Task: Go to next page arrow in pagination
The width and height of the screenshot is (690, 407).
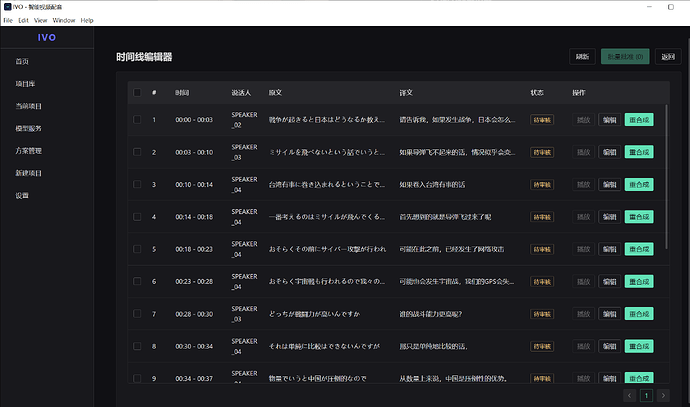Action: pos(663,395)
